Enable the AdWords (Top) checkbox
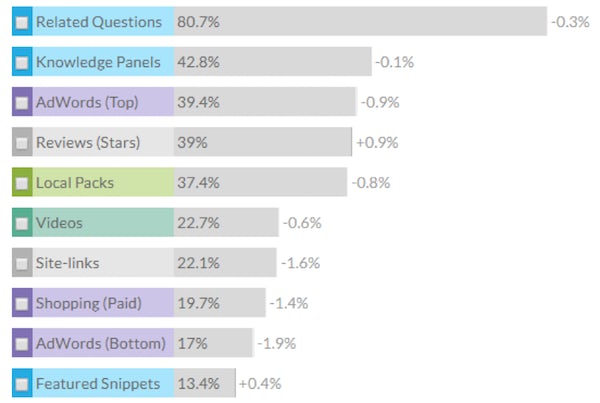This screenshot has width=600, height=403. coord(22,103)
